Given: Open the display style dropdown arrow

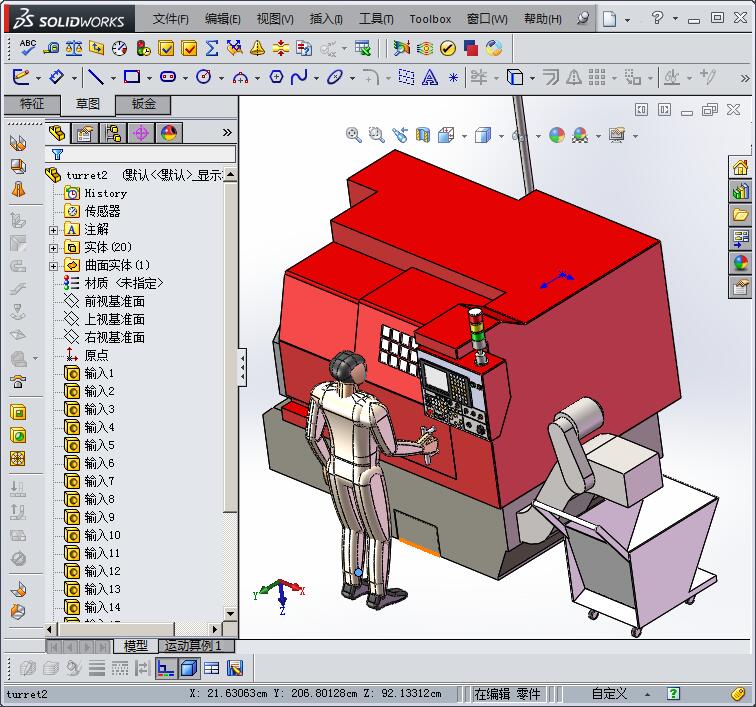Looking at the screenshot, I should [x=501, y=136].
